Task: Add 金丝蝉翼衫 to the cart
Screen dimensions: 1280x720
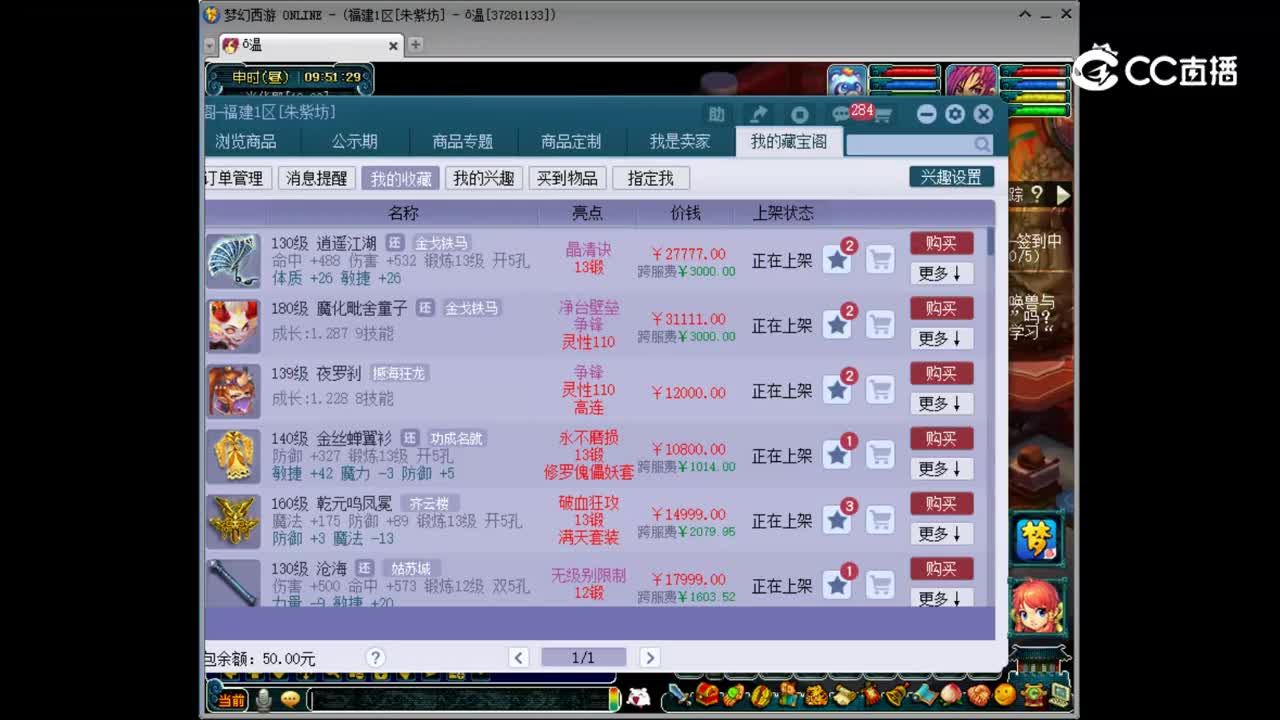Action: point(880,455)
